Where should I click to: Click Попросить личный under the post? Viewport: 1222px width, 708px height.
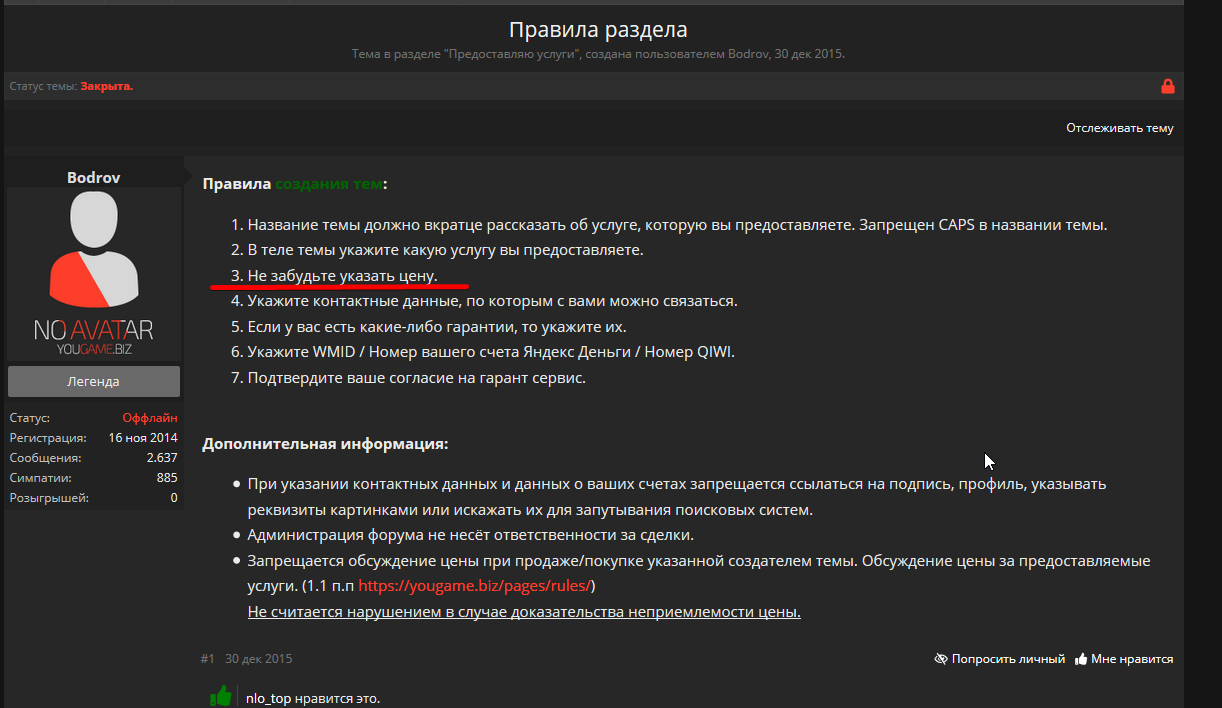(1008, 659)
